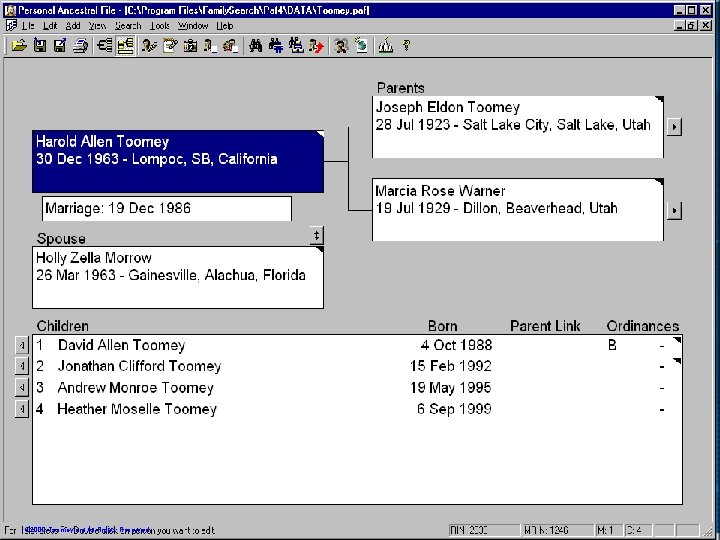The image size is (720, 540).
Task: Click the RIN field in status bar
Action: 484,530
